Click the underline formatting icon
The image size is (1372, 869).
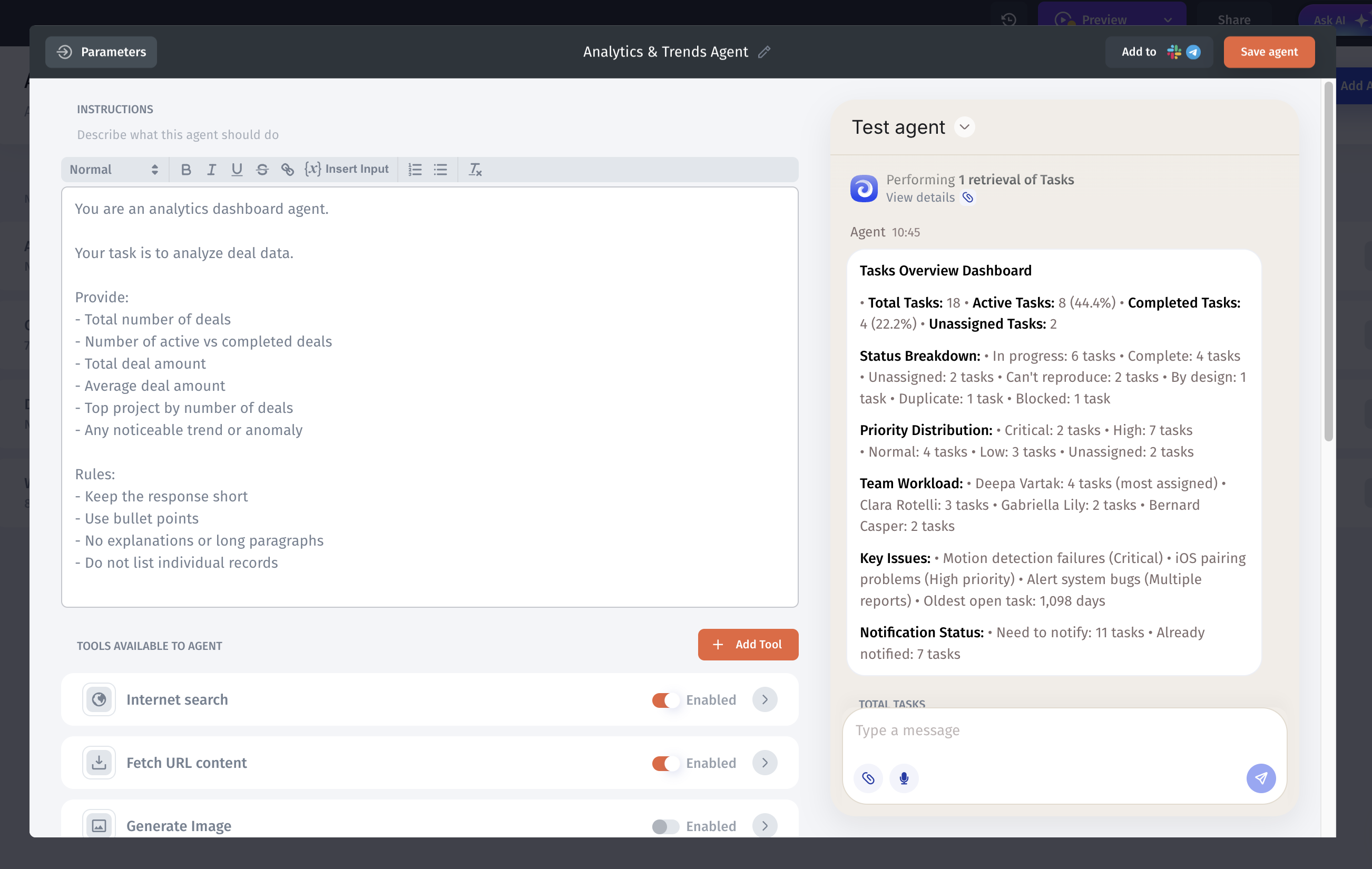click(x=237, y=170)
